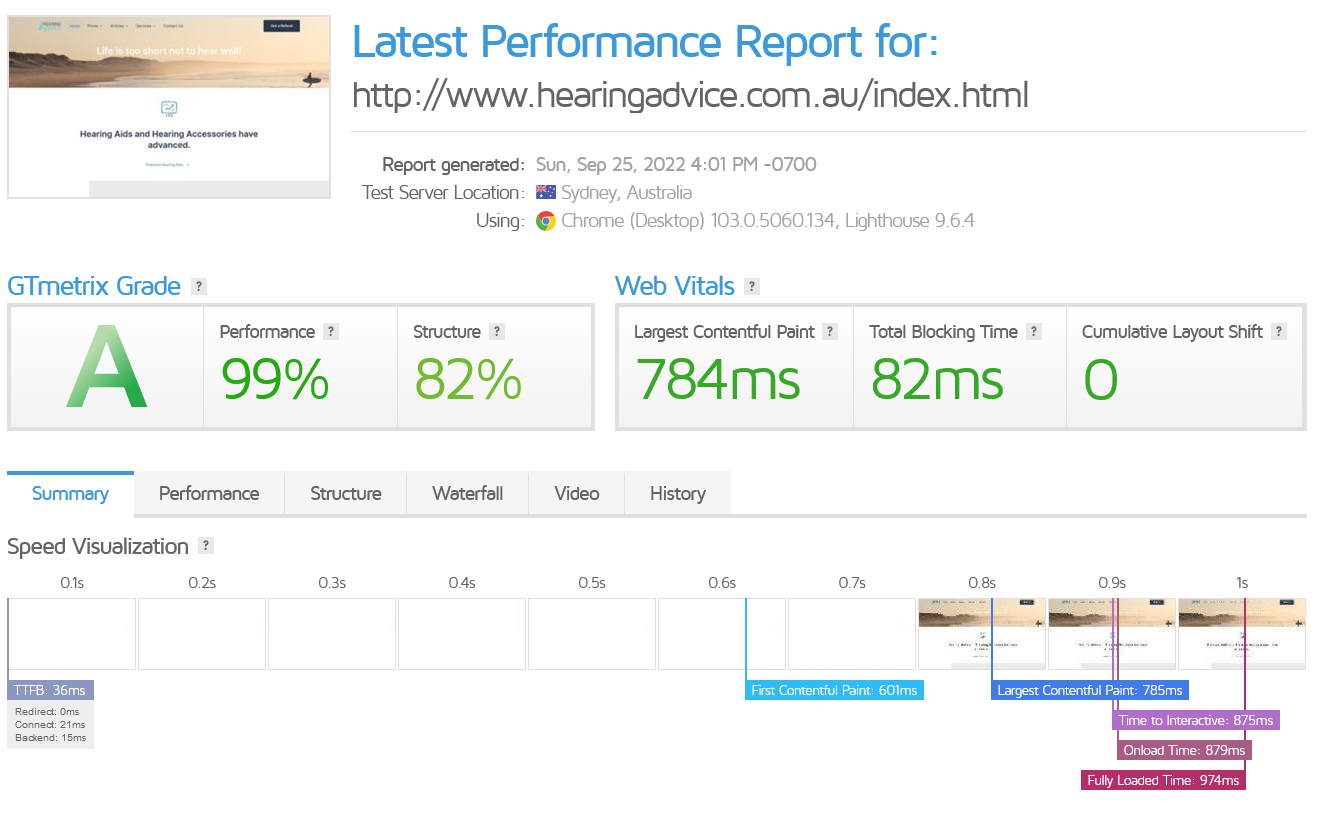Screen dimensions: 1322x821
Task: Click the Speed Visualization help icon
Action: pyautogui.click(x=206, y=546)
